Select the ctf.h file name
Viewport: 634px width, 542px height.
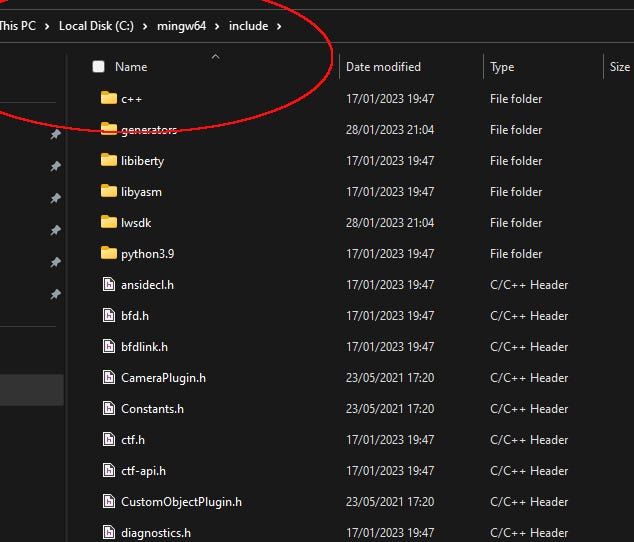pyautogui.click(x=133, y=440)
